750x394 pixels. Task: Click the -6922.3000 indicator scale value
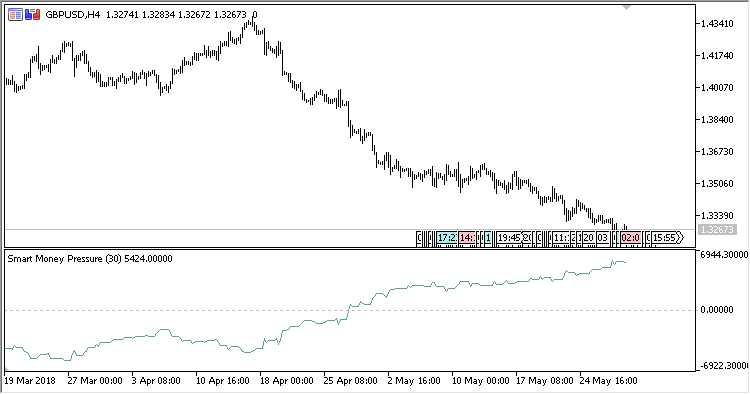(x=724, y=366)
